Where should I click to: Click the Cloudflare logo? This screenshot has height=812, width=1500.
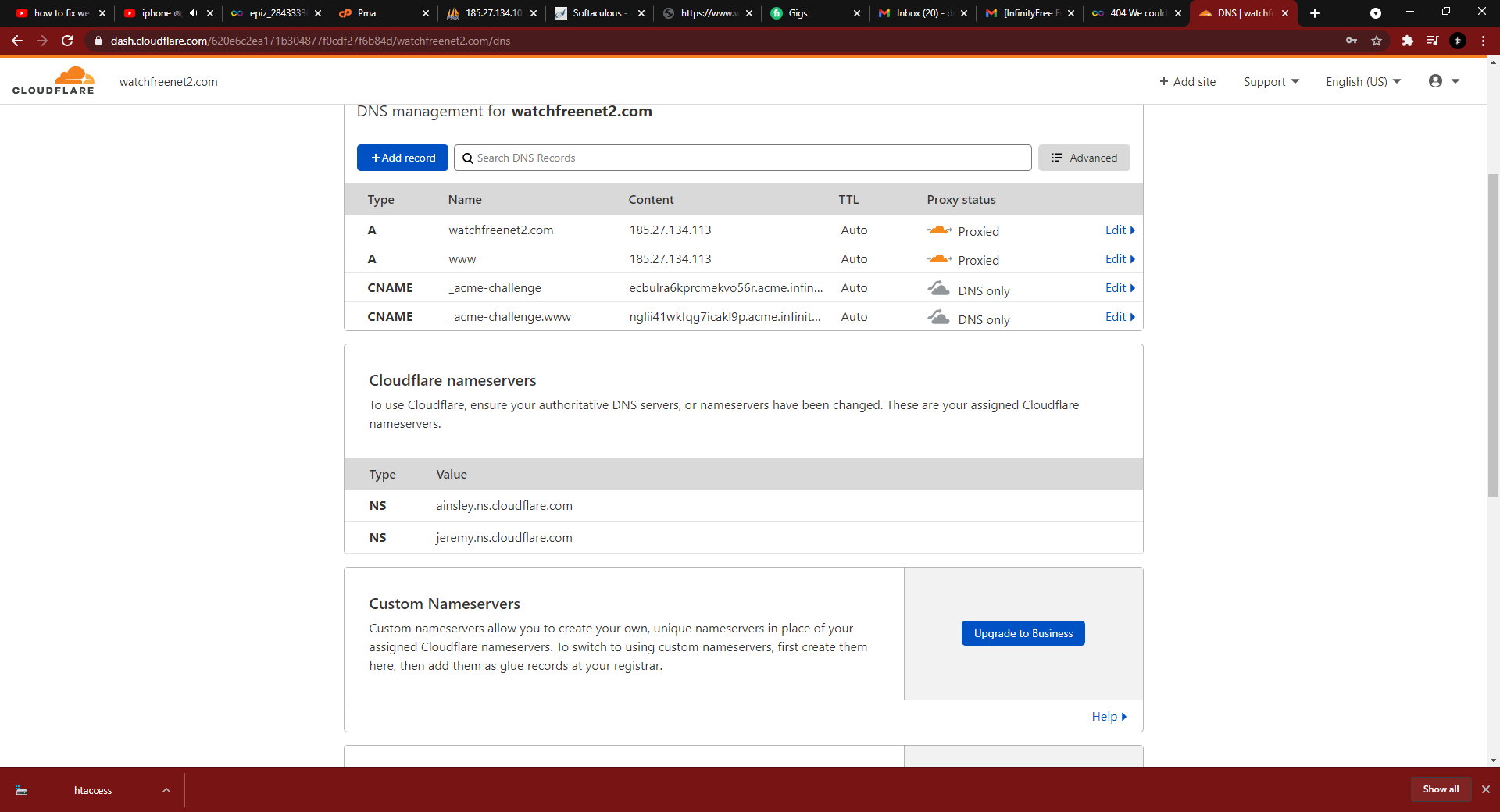53,81
